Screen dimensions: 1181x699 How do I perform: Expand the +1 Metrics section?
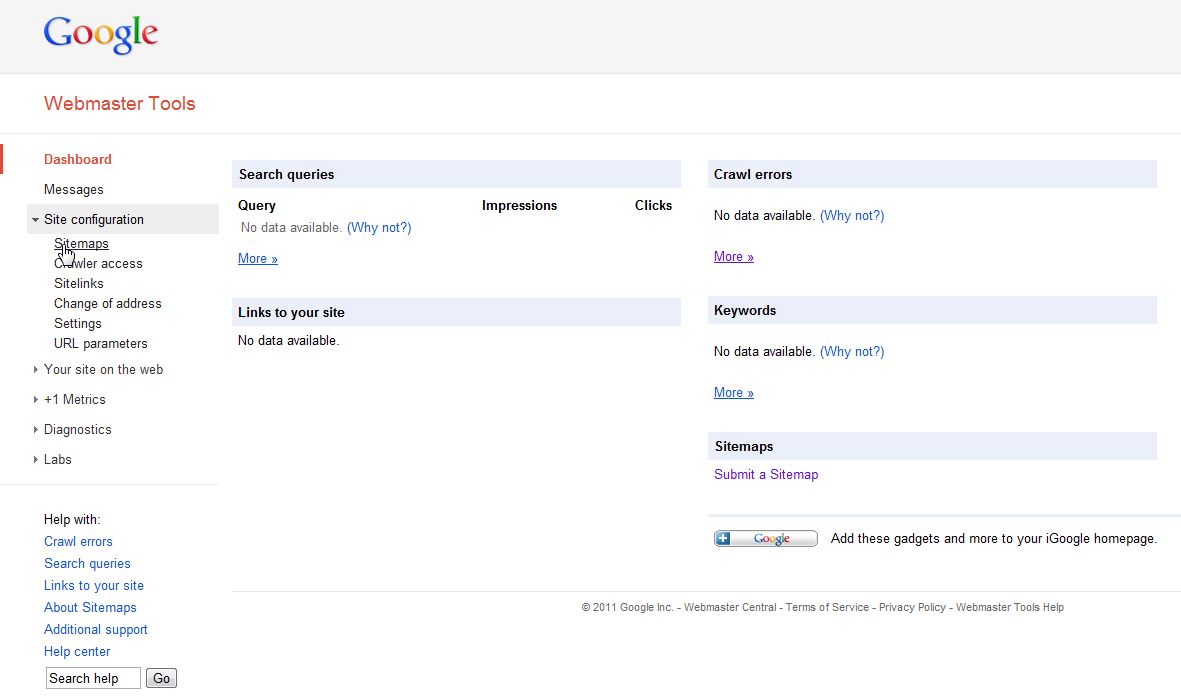point(74,400)
